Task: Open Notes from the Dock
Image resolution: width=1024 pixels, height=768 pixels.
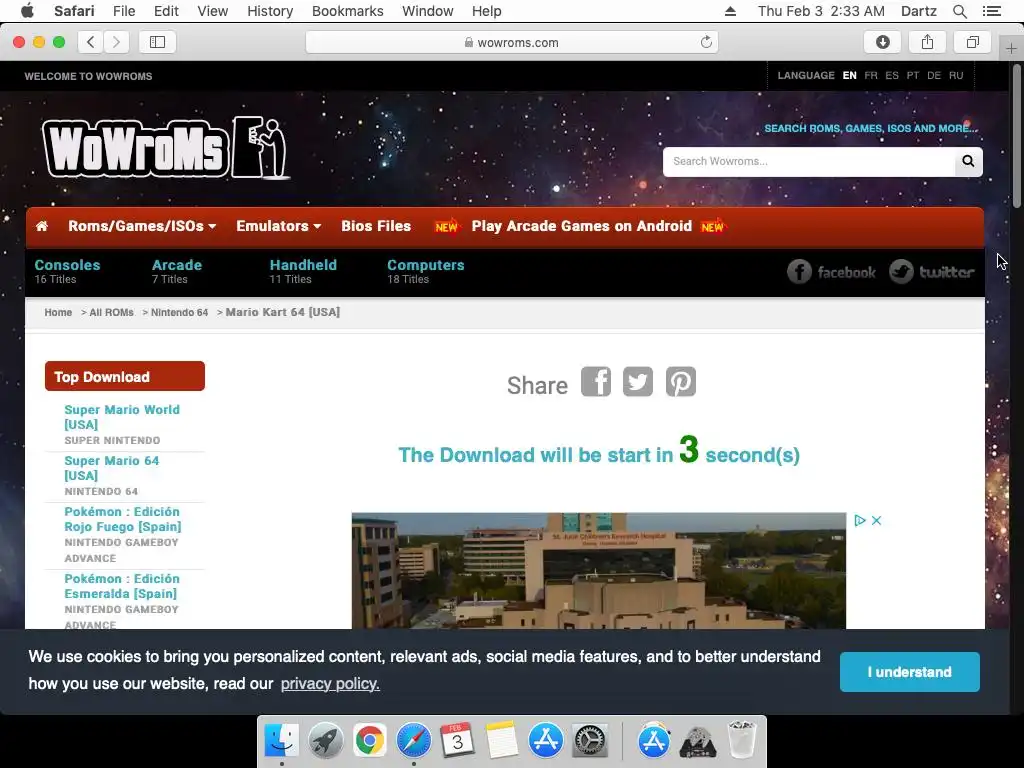Action: (x=502, y=741)
